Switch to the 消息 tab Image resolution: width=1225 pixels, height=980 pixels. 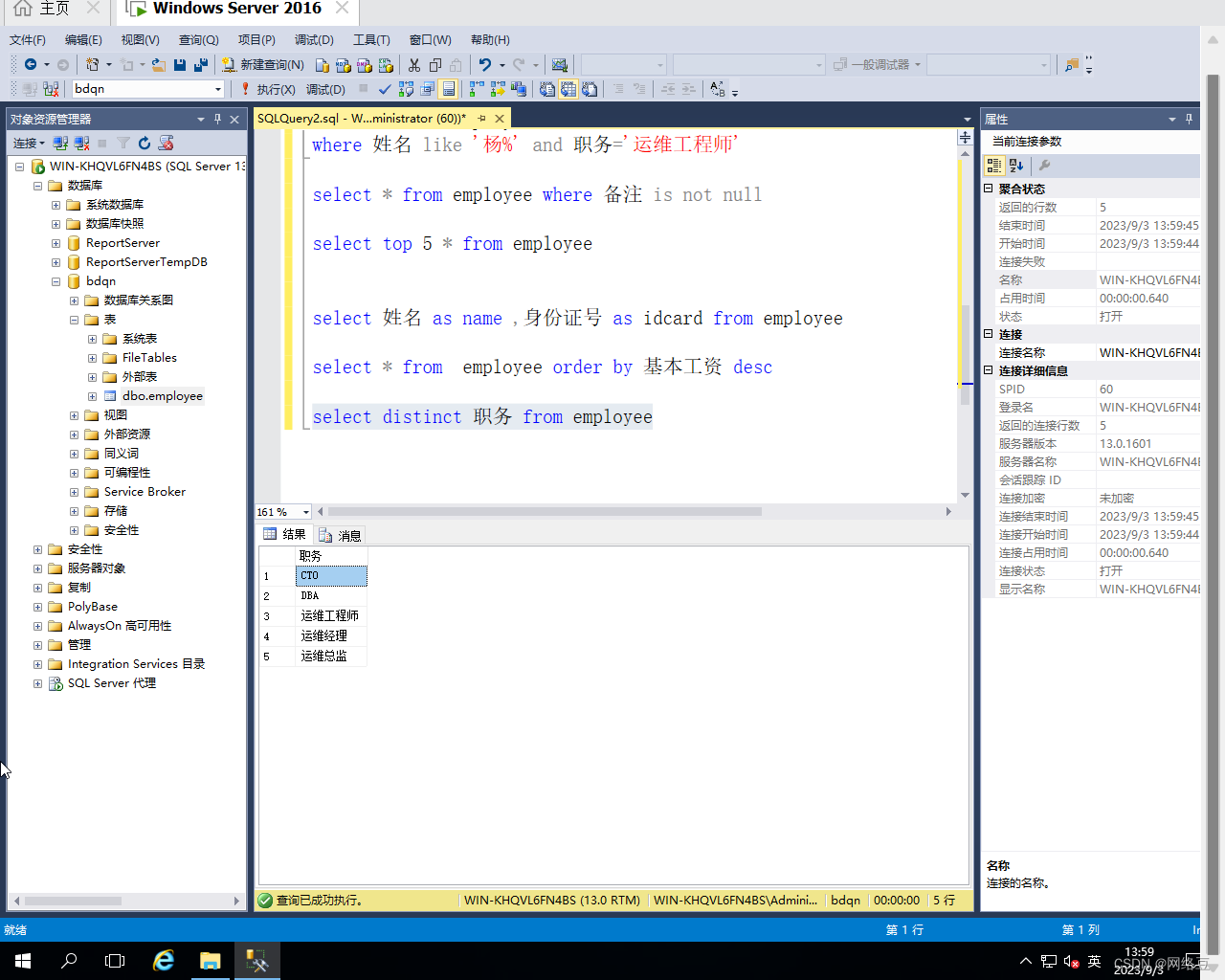[x=340, y=535]
